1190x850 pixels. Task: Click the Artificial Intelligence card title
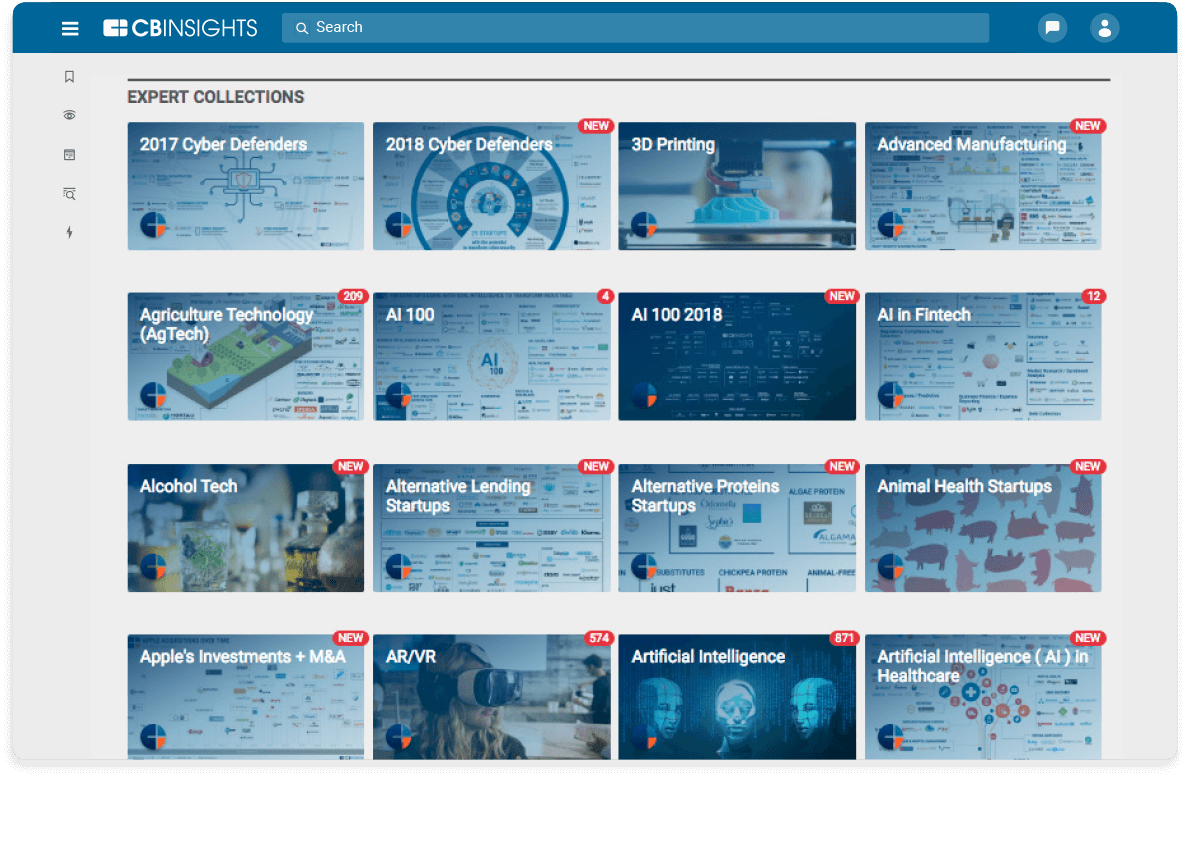coord(708,656)
